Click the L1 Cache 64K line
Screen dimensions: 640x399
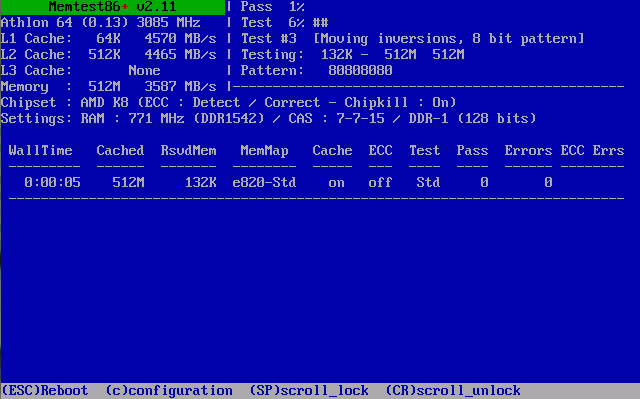(x=108, y=39)
